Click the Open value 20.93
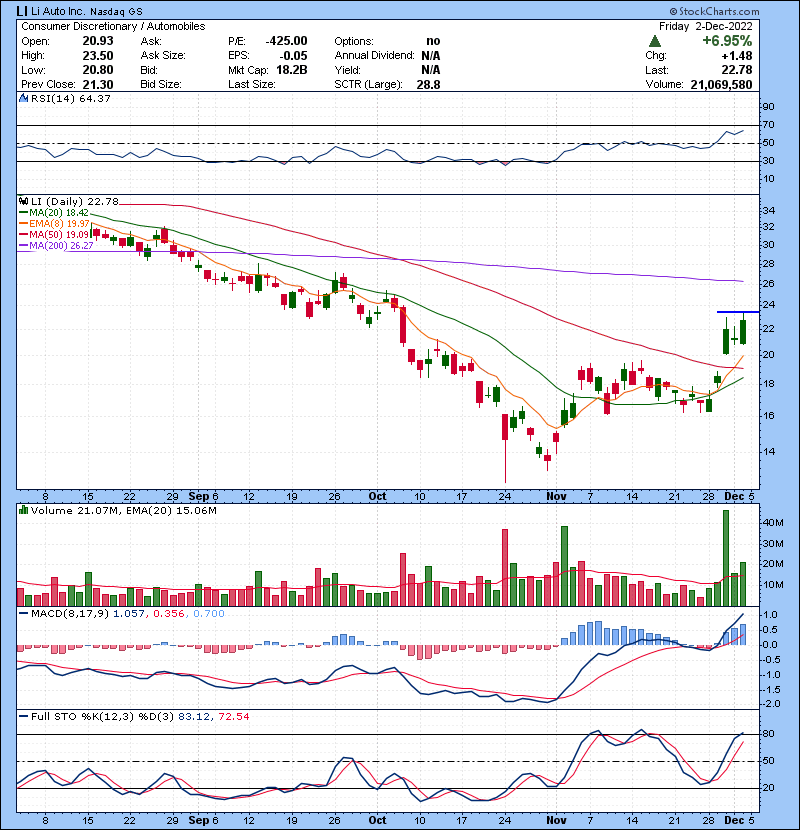 pyautogui.click(x=98, y=41)
